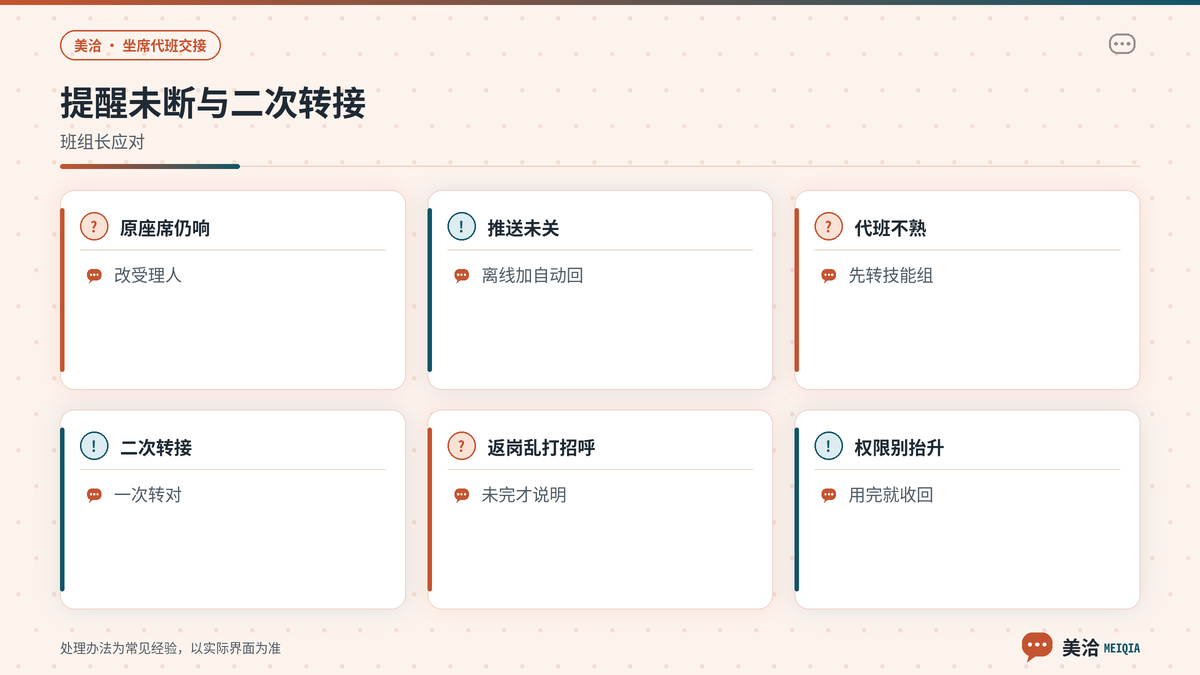Select the text 离线加自动回
Image resolution: width=1200 pixels, height=675 pixels.
tap(532, 275)
